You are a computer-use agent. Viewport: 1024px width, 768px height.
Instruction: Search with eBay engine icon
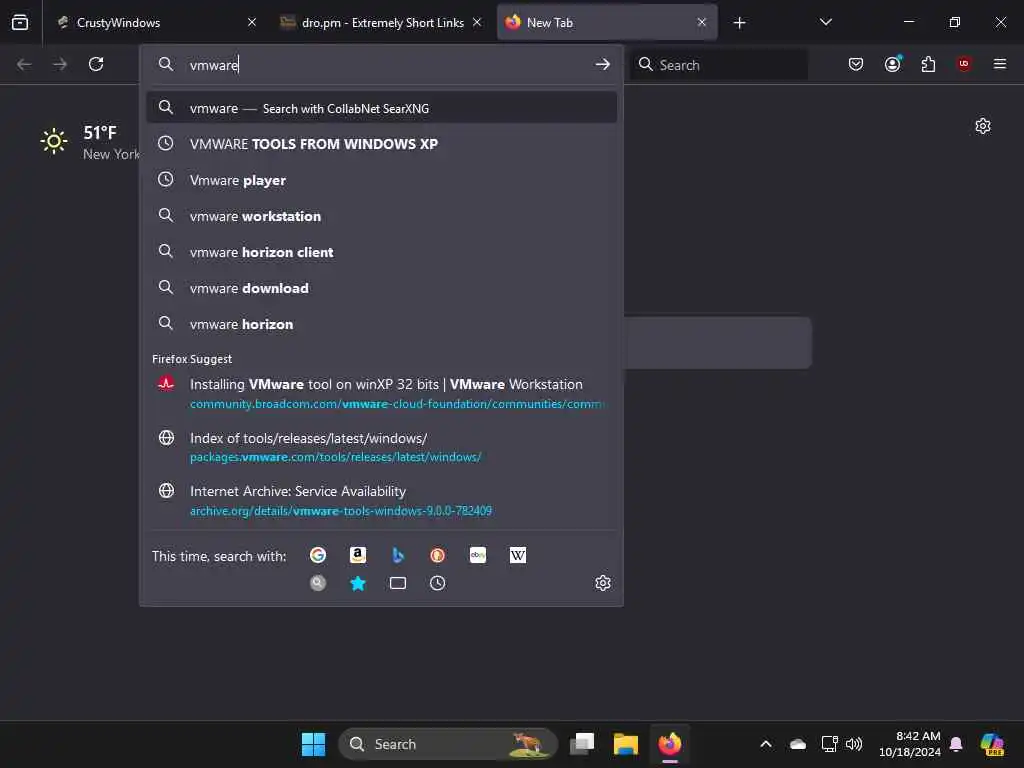(x=478, y=555)
